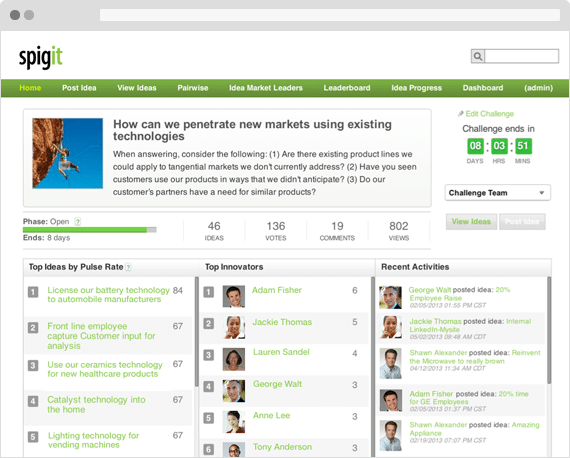Screen dimensions: 570x458
Task: Open the (admin) menu in navigation
Action: [538, 88]
